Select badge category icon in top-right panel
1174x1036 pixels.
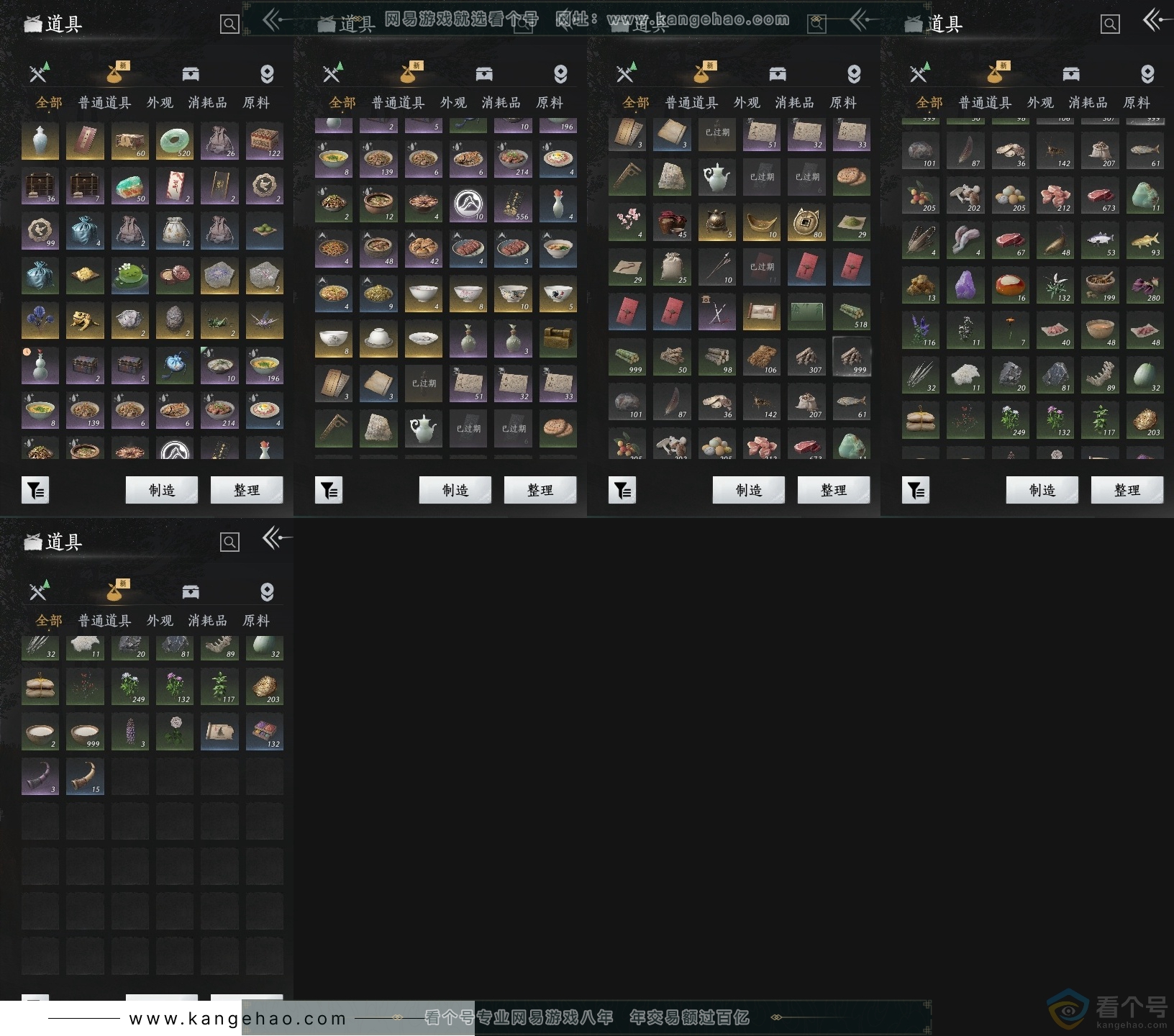pyautogui.click(x=1147, y=74)
